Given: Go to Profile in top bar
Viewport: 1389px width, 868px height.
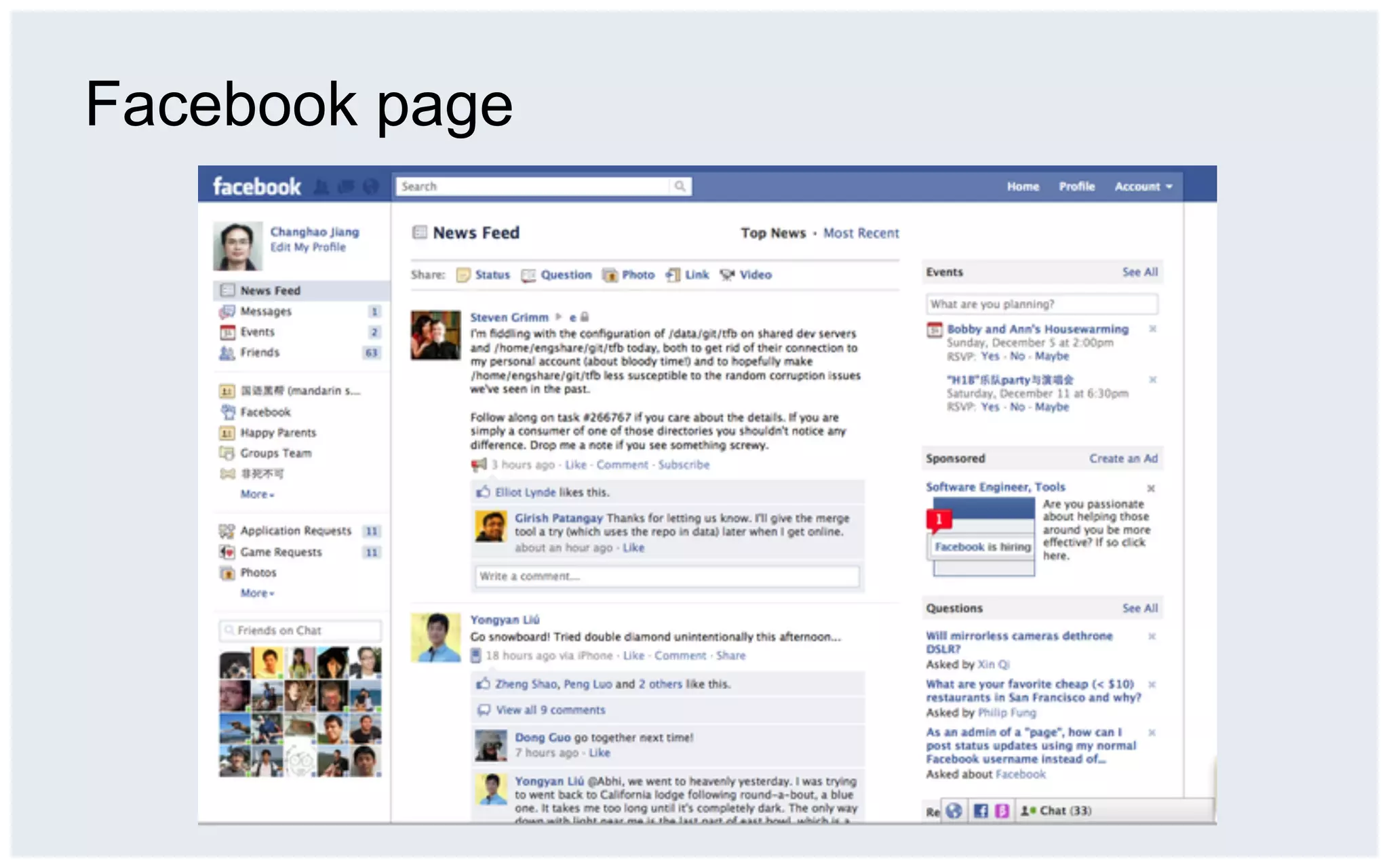Looking at the screenshot, I should [x=1077, y=186].
